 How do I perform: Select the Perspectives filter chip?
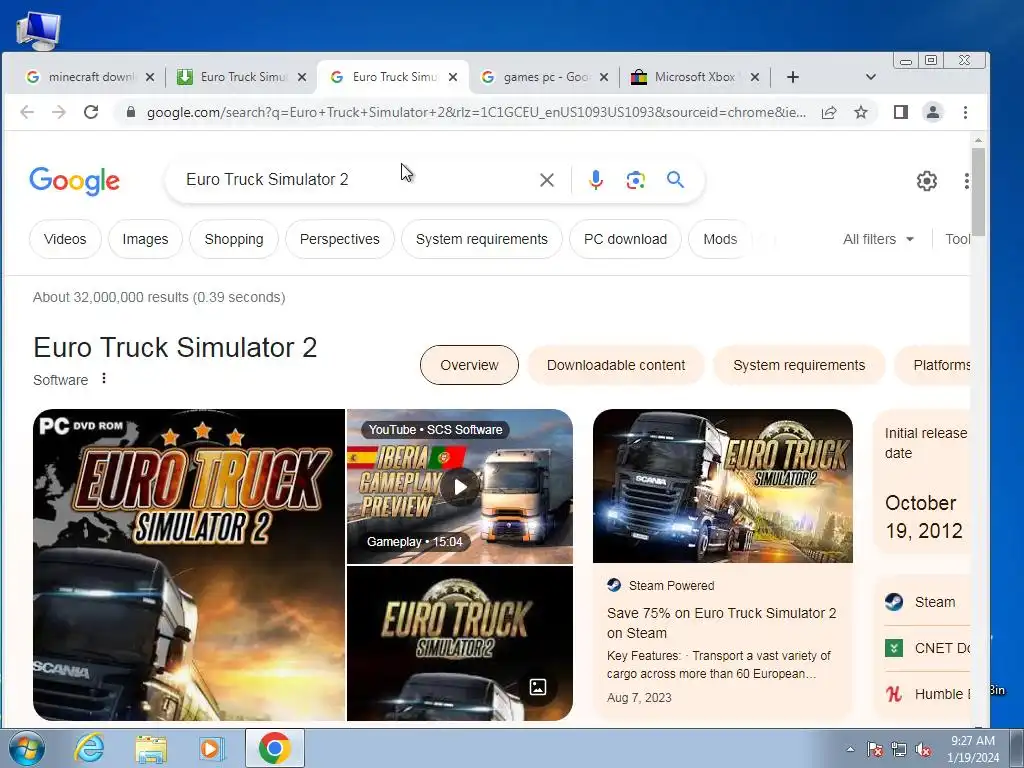coord(340,239)
